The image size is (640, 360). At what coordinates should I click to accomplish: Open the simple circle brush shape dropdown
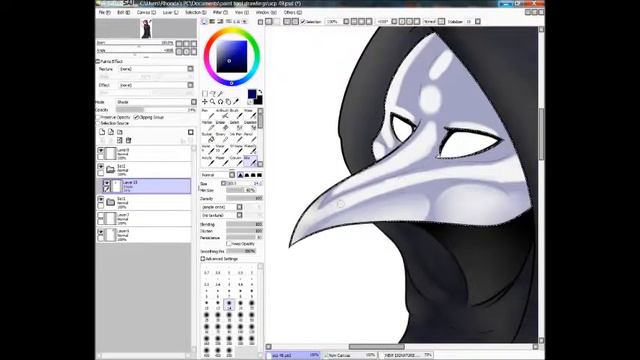(240, 207)
